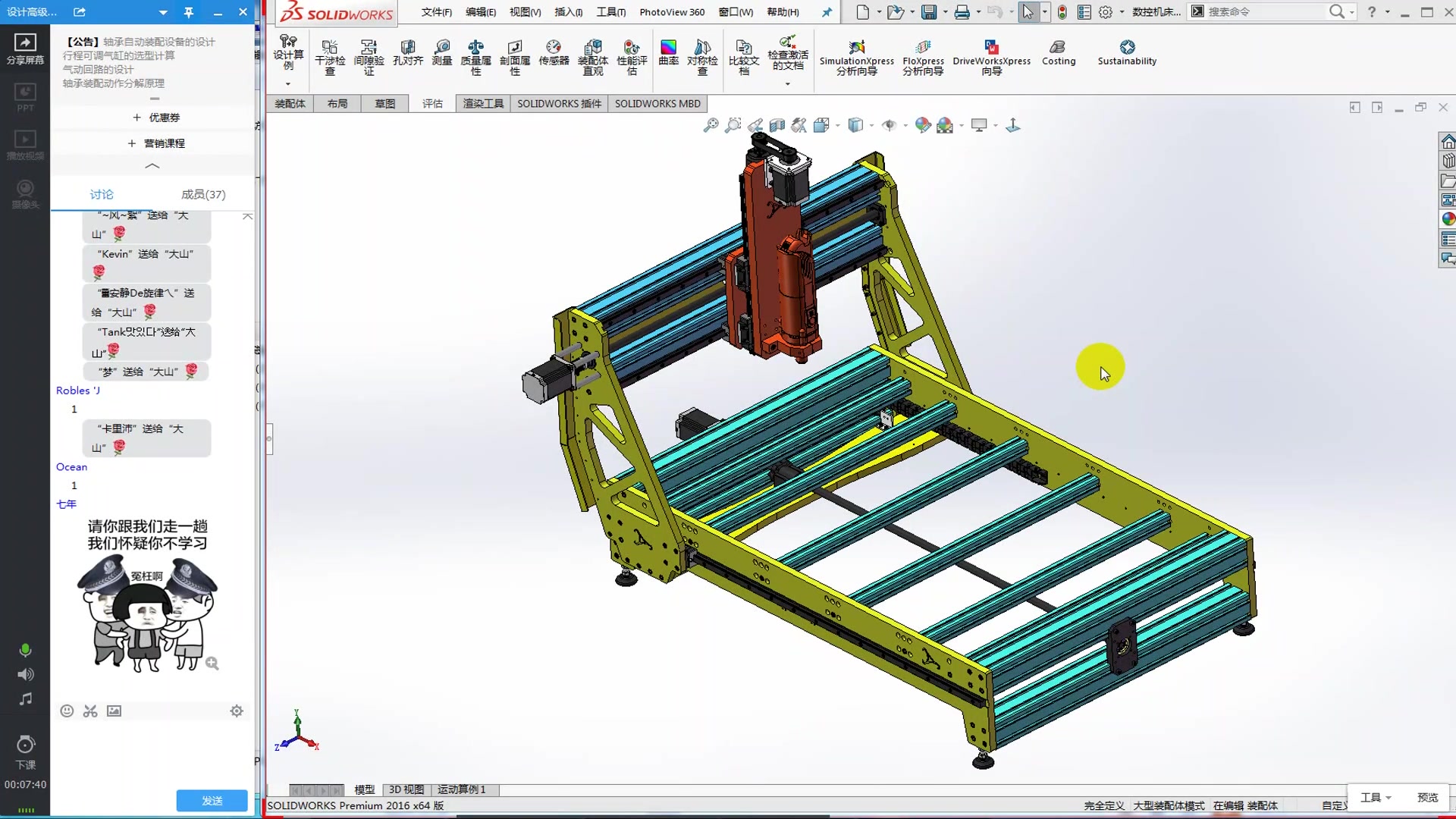Open 讨论 discussion panel
Viewport: 1456px width, 819px height.
click(101, 193)
